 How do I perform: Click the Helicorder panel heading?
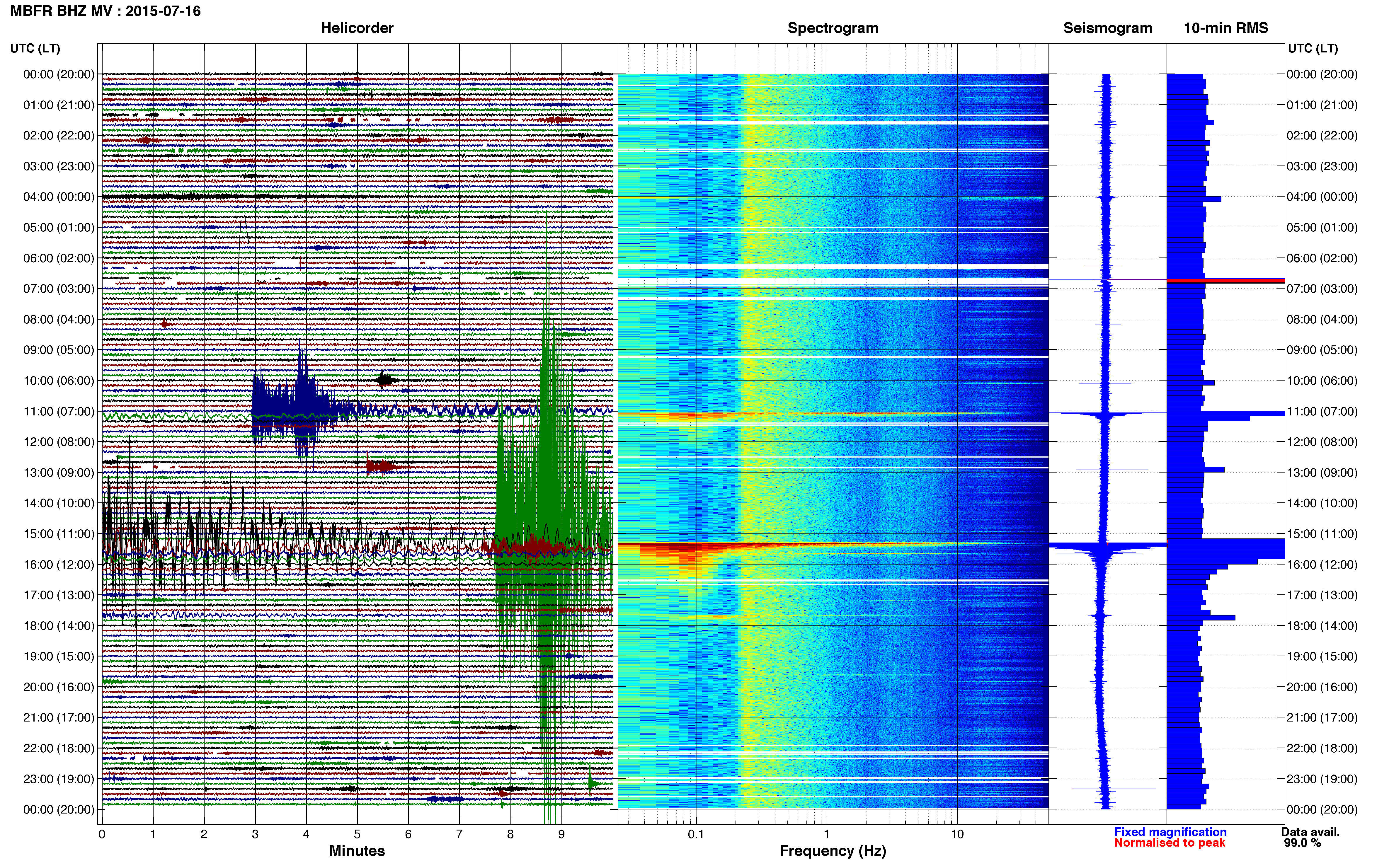click(x=357, y=28)
